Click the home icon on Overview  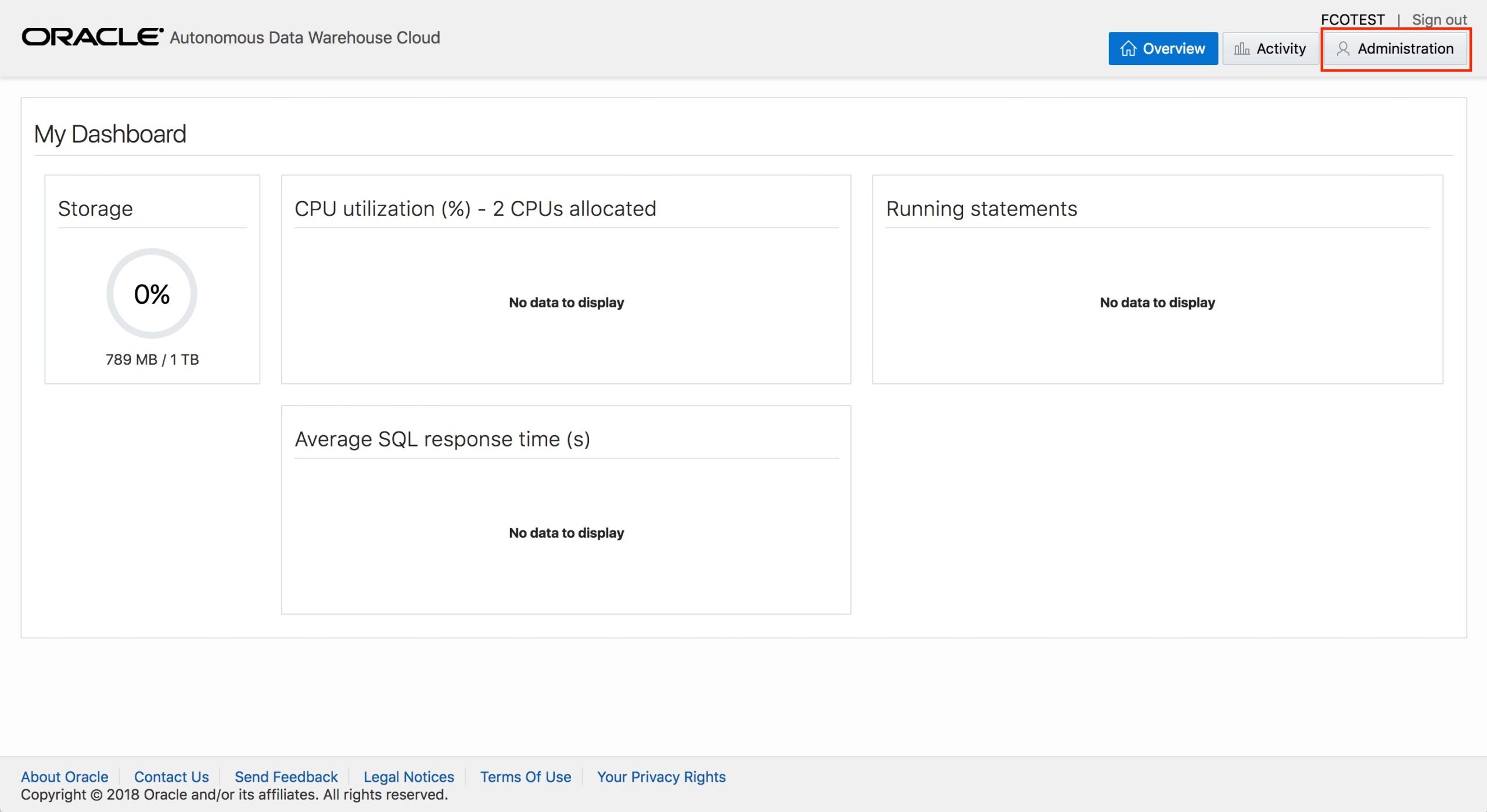click(1127, 49)
